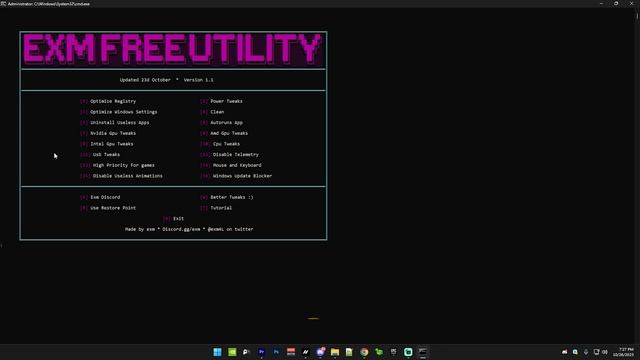Select the cmd terminal taskbar icon
The width and height of the screenshot is (640, 360).
click(423, 352)
